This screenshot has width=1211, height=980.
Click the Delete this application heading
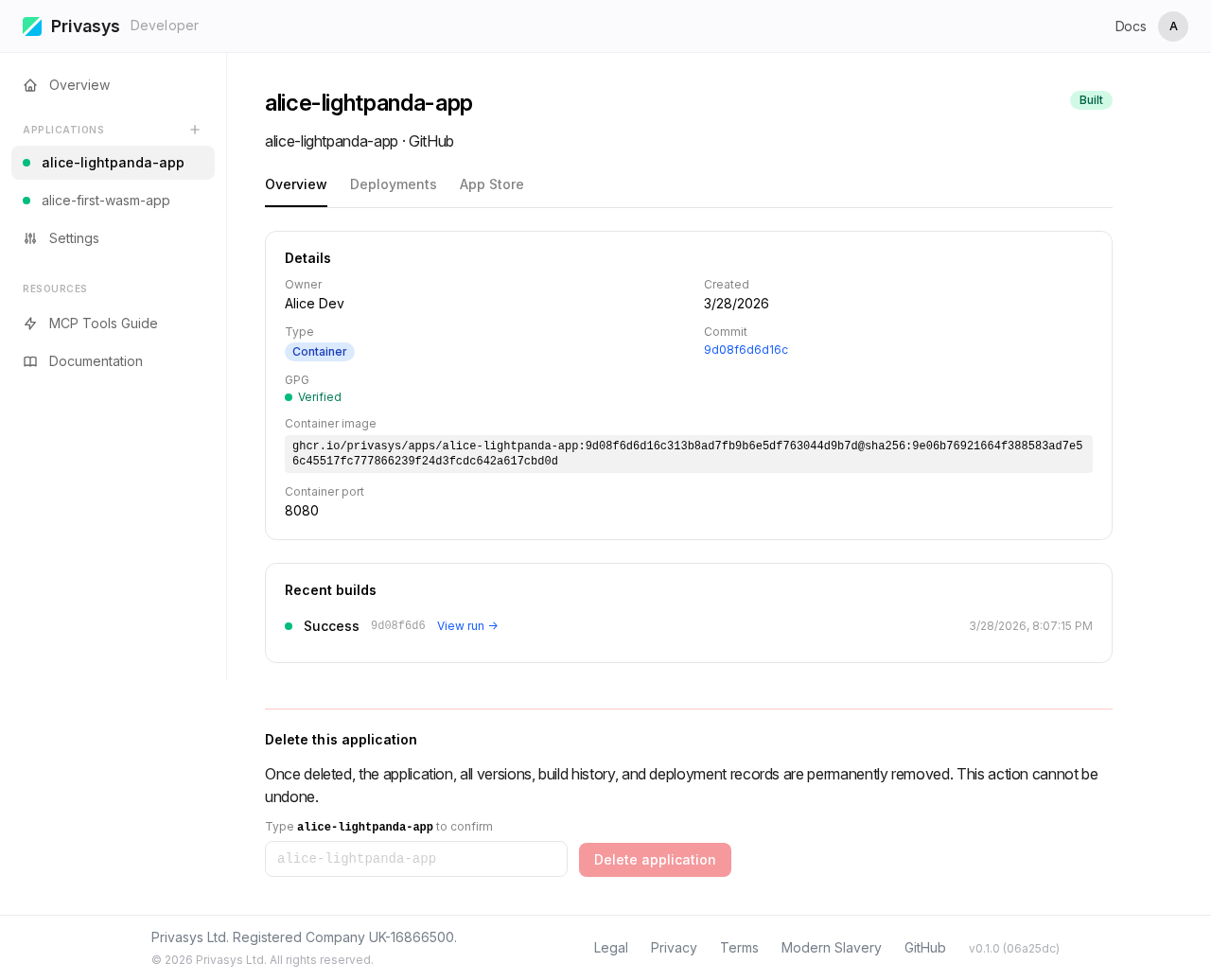click(341, 740)
